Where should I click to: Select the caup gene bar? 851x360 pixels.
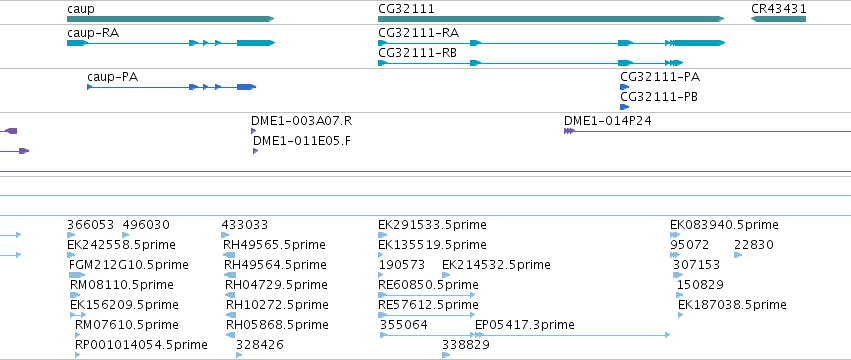[170, 19]
